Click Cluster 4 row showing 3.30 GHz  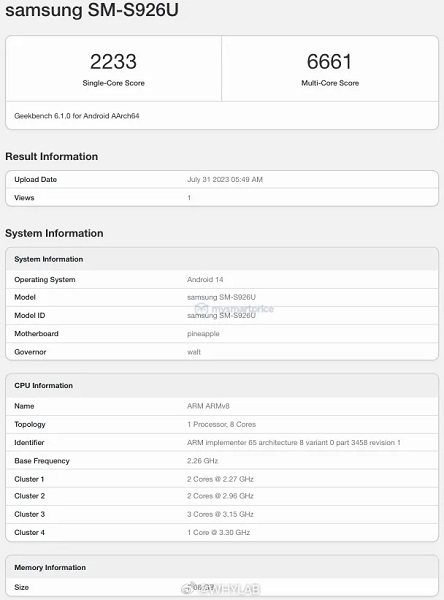tap(222, 532)
